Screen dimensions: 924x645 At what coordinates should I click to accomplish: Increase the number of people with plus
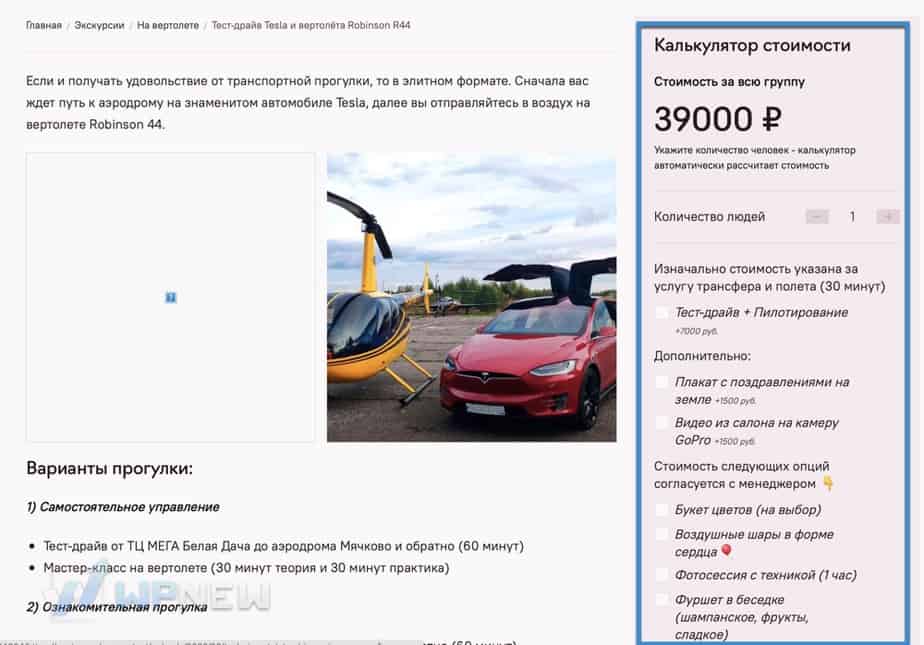click(x=887, y=217)
